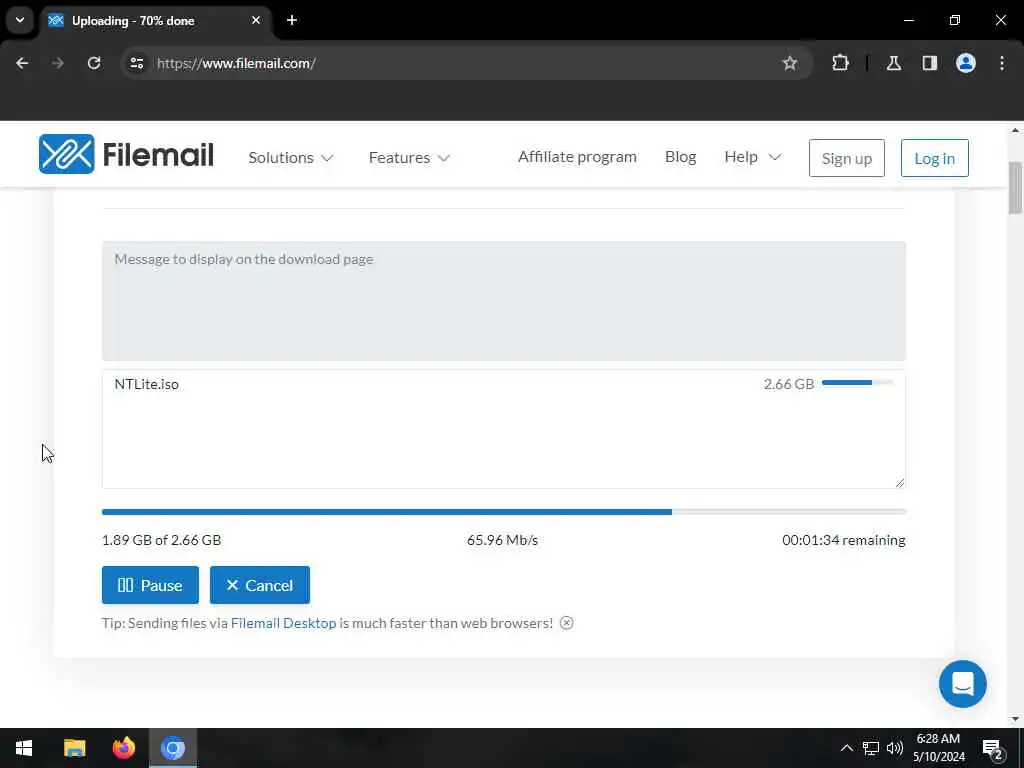Click the Log in button

click(935, 158)
